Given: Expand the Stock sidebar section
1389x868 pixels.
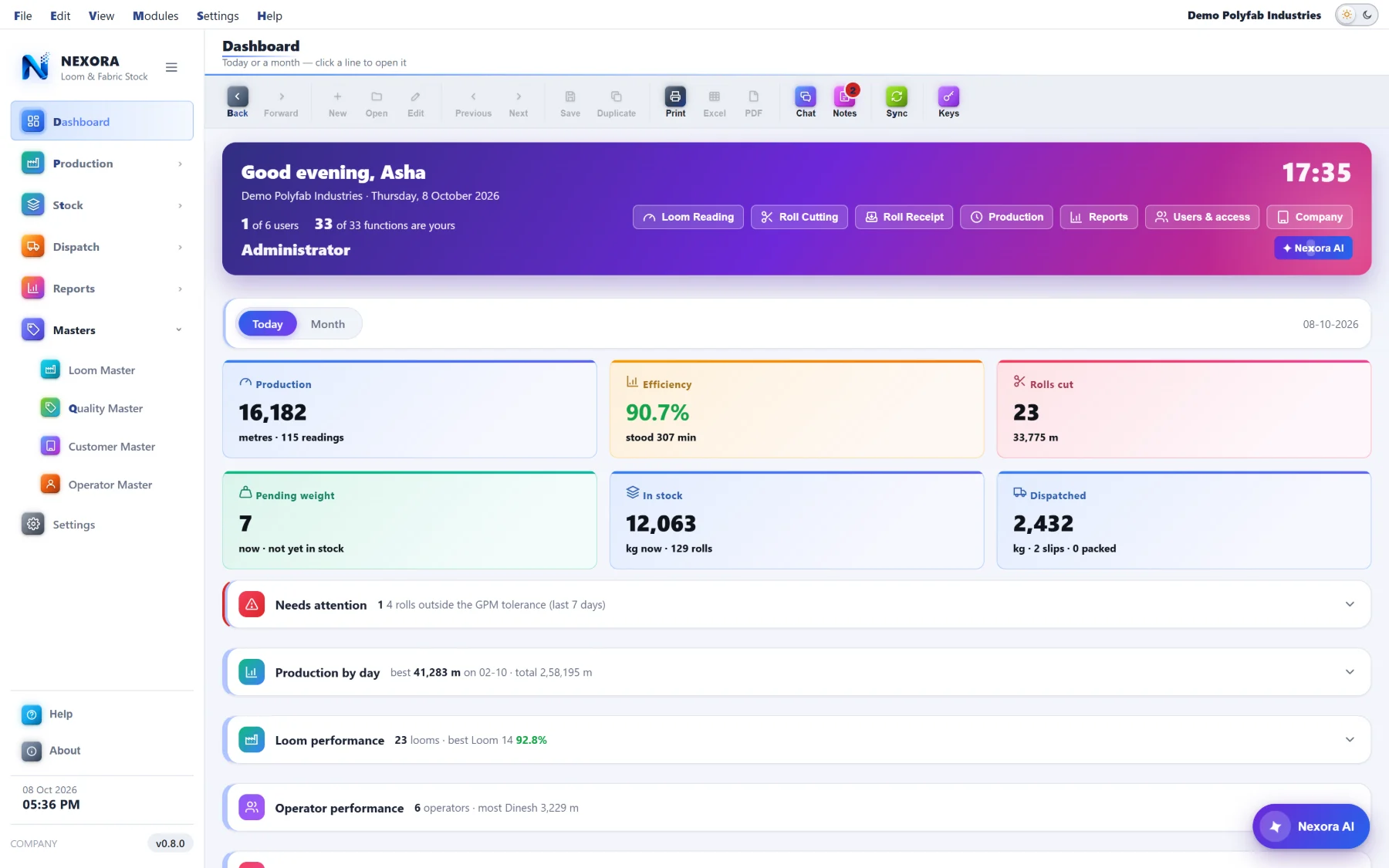Looking at the screenshot, I should [x=102, y=205].
